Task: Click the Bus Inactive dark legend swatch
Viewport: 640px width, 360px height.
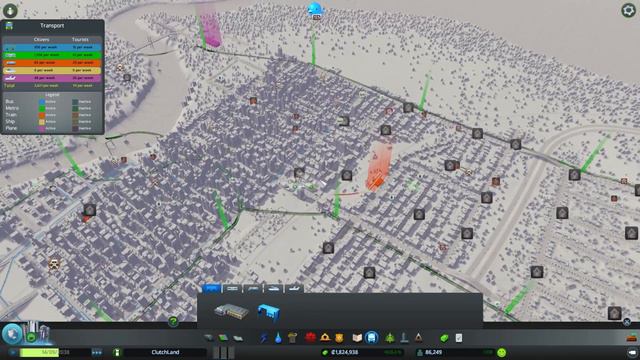Action: point(75,102)
